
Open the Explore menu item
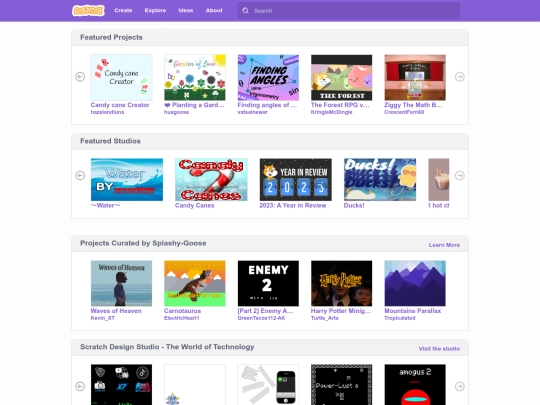click(x=155, y=10)
